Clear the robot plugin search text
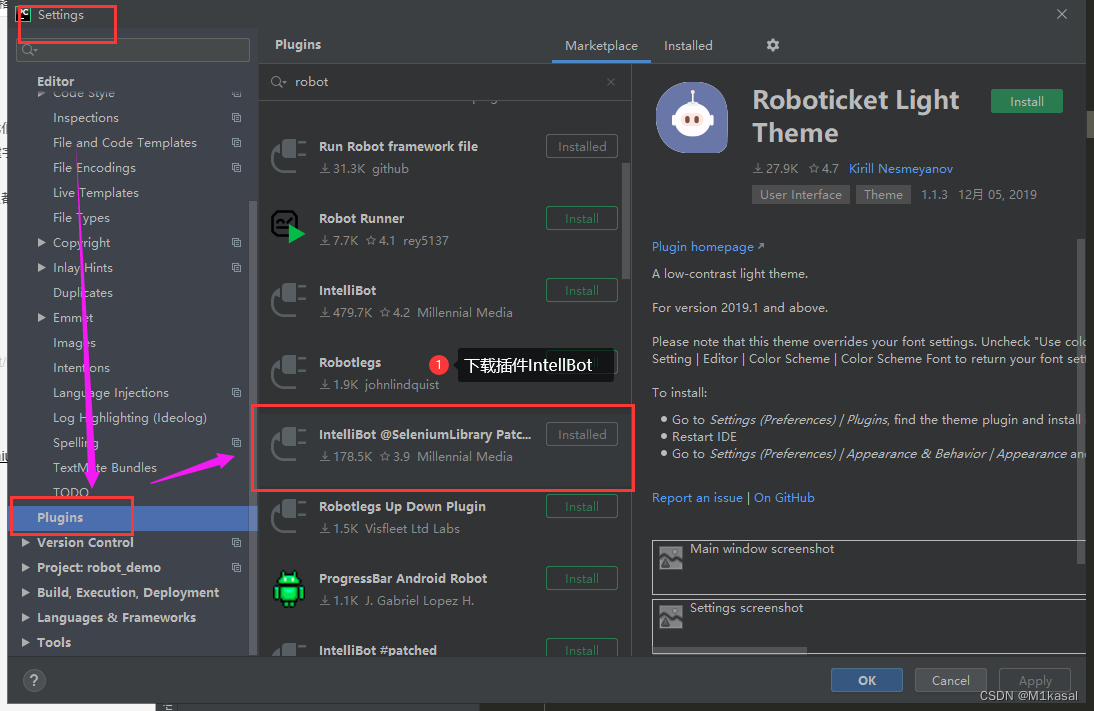1094x711 pixels. click(610, 82)
